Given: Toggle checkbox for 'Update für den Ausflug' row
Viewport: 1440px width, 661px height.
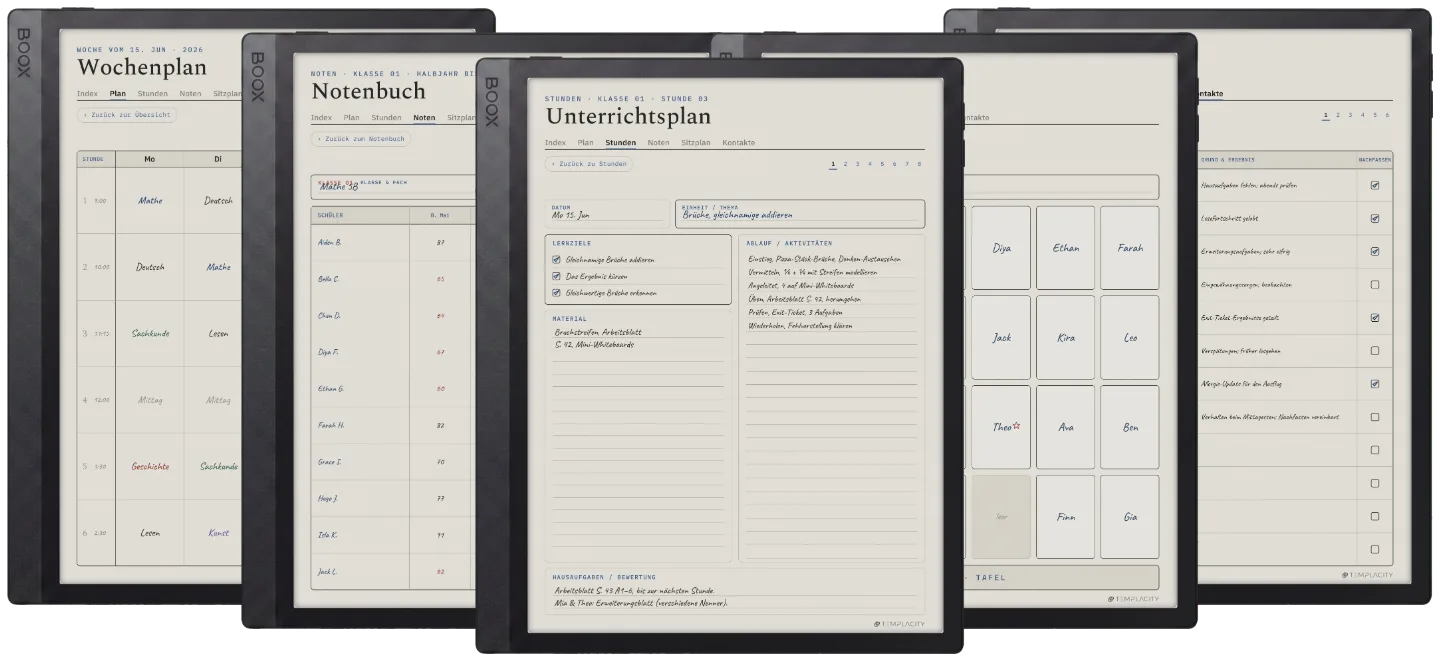Looking at the screenshot, I should coord(1374,384).
